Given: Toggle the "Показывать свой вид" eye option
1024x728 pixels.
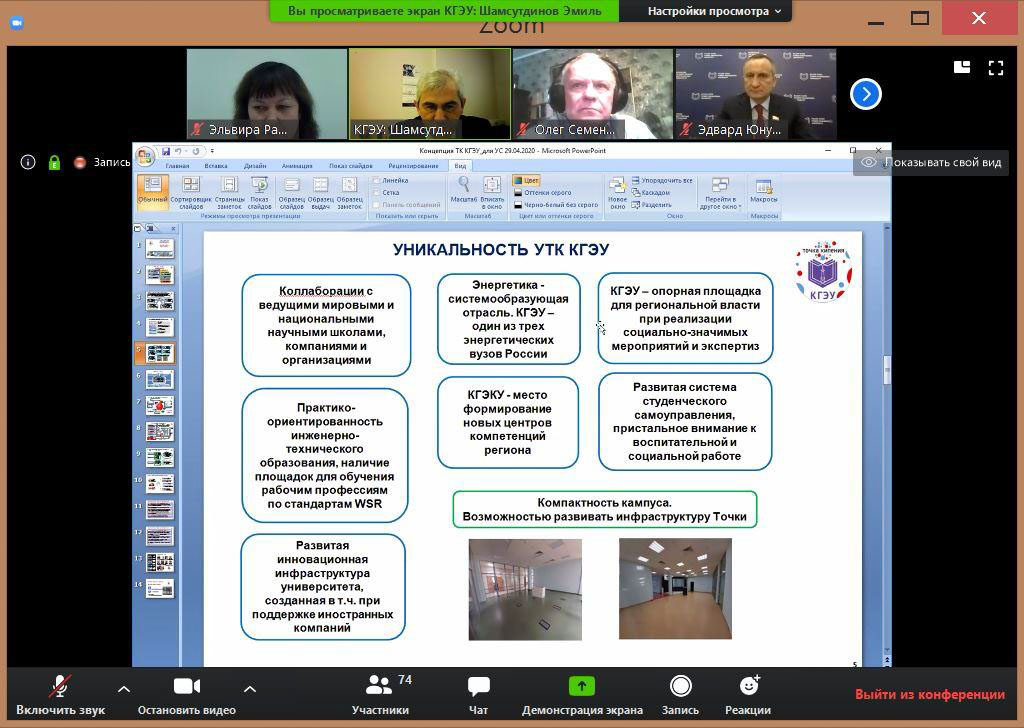Looking at the screenshot, I should (x=931, y=163).
